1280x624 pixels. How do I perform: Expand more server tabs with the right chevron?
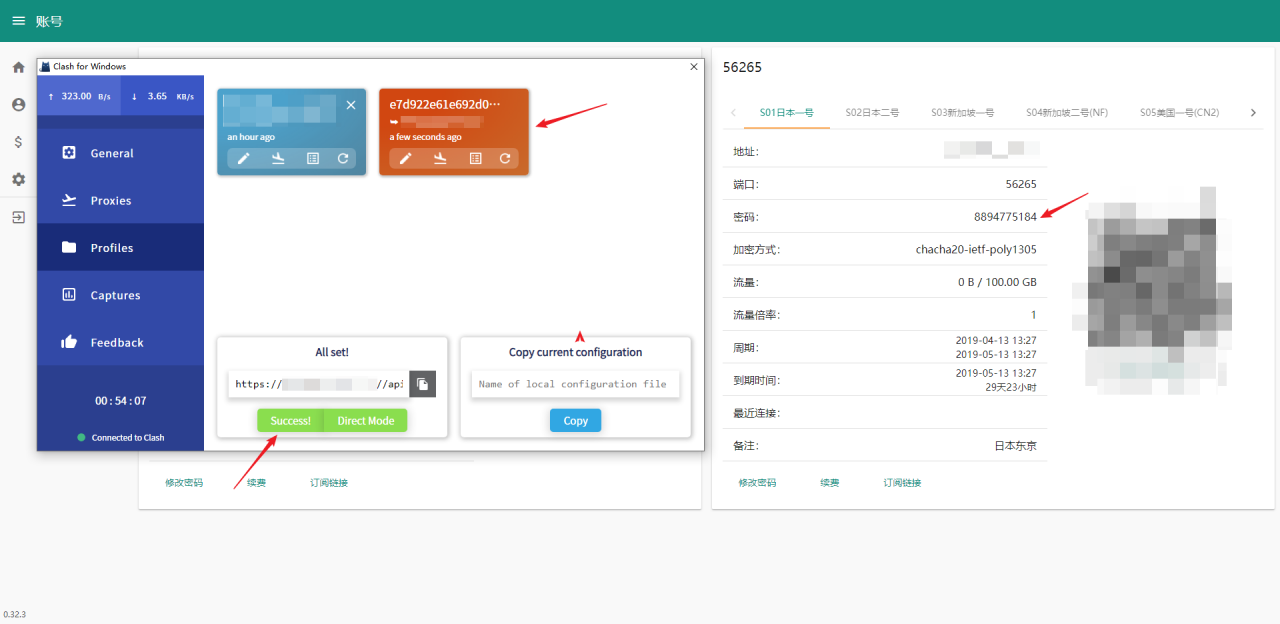pos(1253,112)
